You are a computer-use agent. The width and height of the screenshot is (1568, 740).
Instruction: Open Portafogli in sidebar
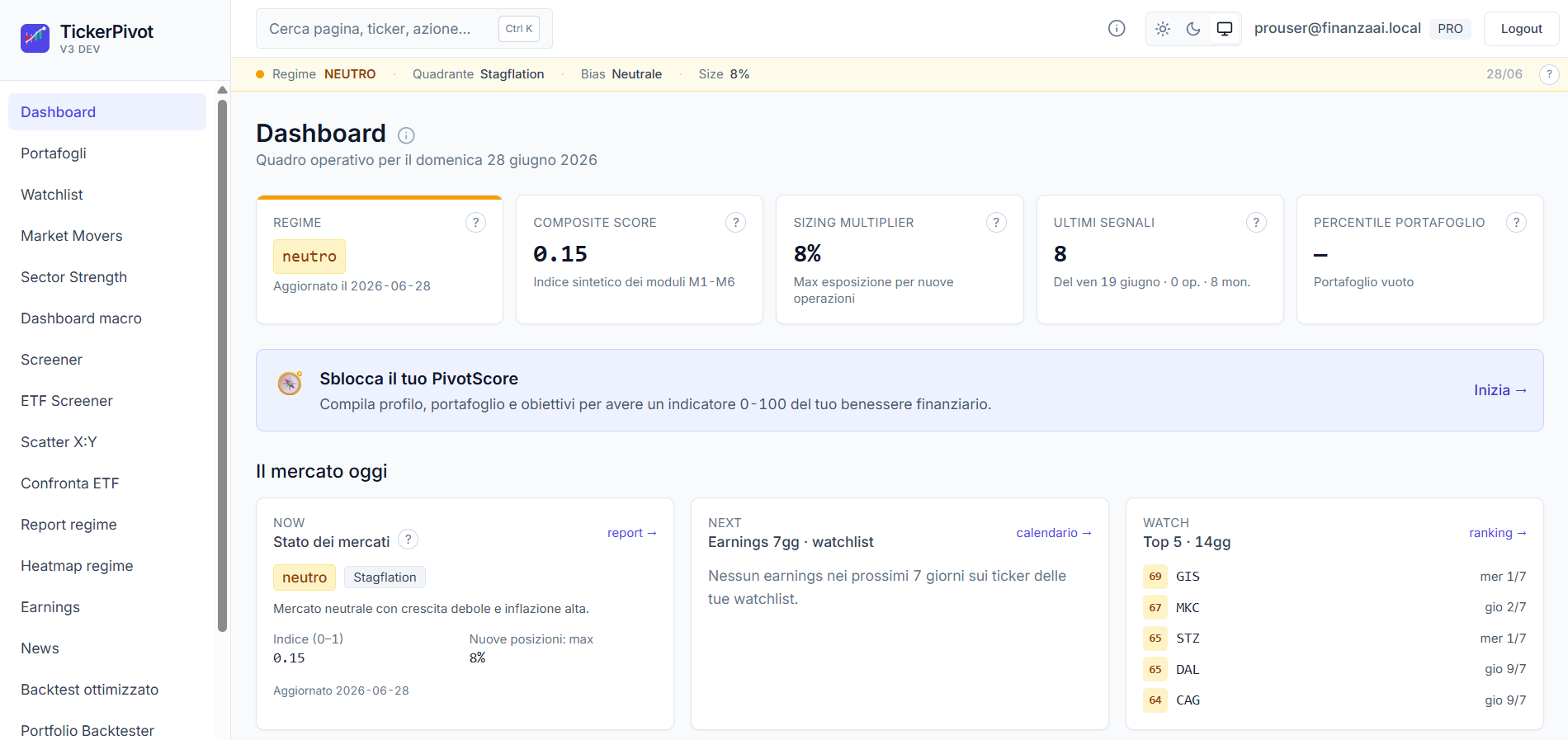click(x=107, y=153)
